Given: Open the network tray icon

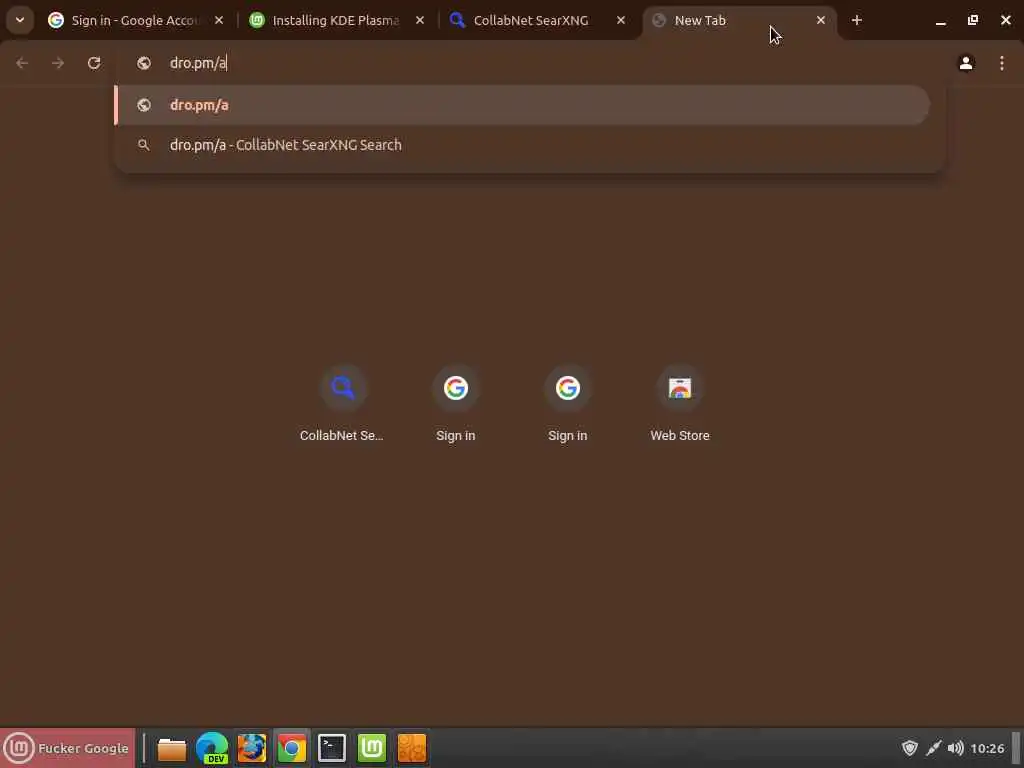Looking at the screenshot, I should 933,748.
